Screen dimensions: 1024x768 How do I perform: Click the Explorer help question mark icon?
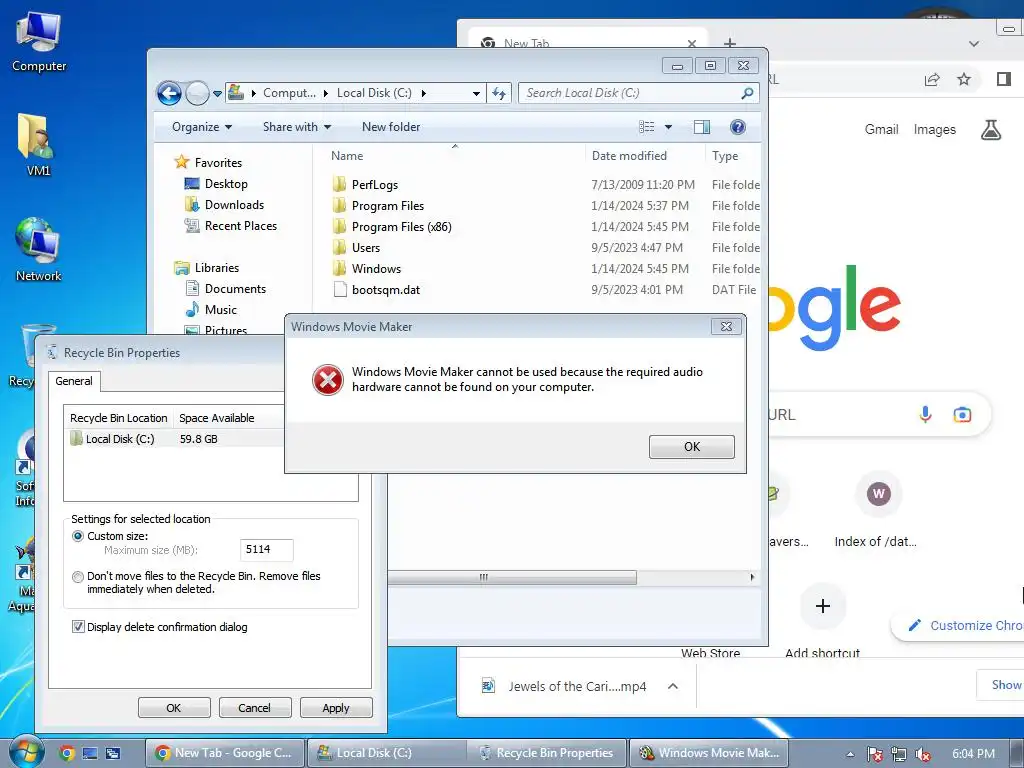pos(738,127)
